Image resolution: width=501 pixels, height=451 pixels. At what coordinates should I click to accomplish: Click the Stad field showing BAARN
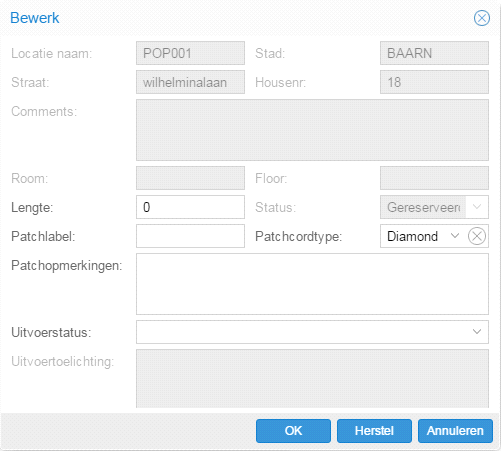(434, 53)
